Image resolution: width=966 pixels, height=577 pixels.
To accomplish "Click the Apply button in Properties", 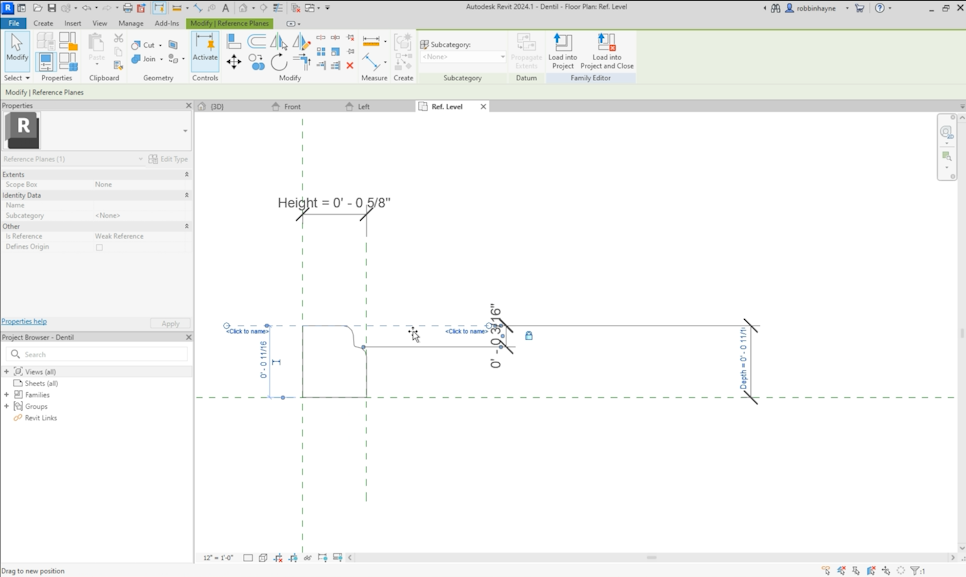I will click(170, 323).
